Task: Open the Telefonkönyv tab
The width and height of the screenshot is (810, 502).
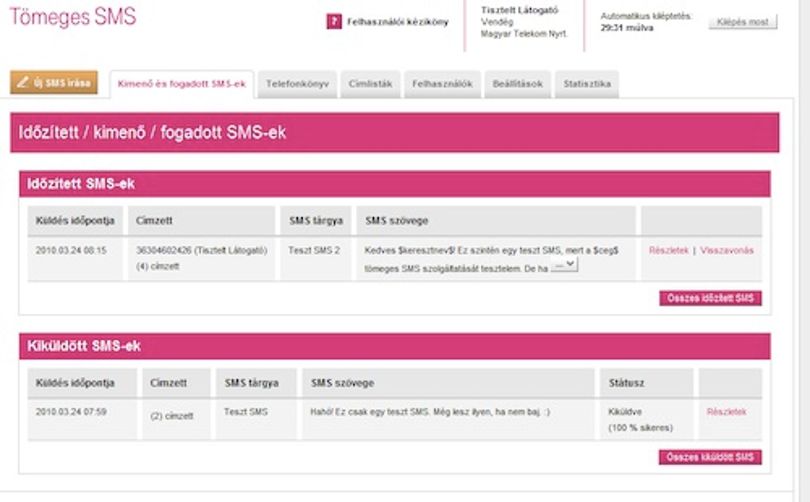Action: 297,84
